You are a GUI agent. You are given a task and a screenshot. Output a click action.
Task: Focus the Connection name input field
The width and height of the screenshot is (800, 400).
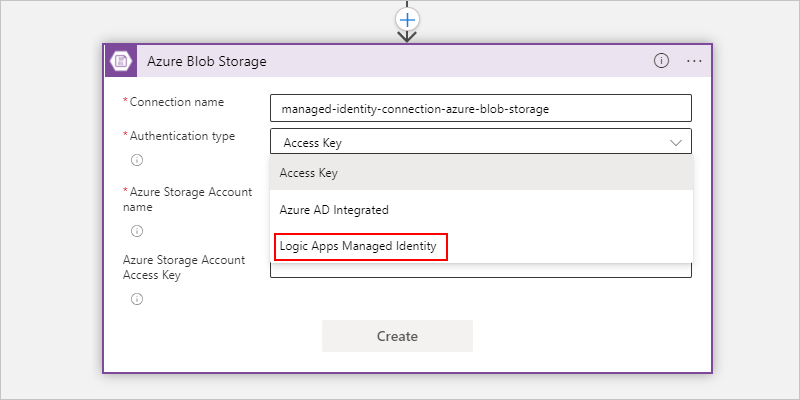pos(481,108)
